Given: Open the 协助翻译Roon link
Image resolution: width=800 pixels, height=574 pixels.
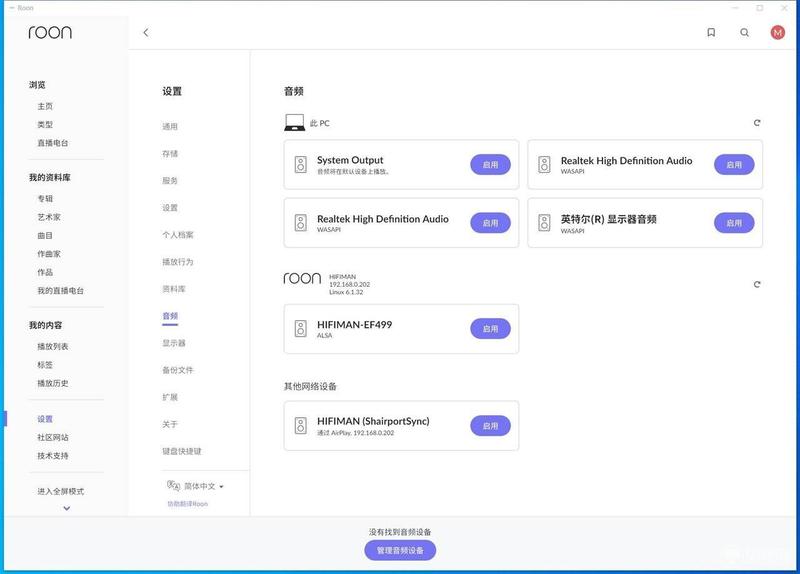Looking at the screenshot, I should 188,504.
